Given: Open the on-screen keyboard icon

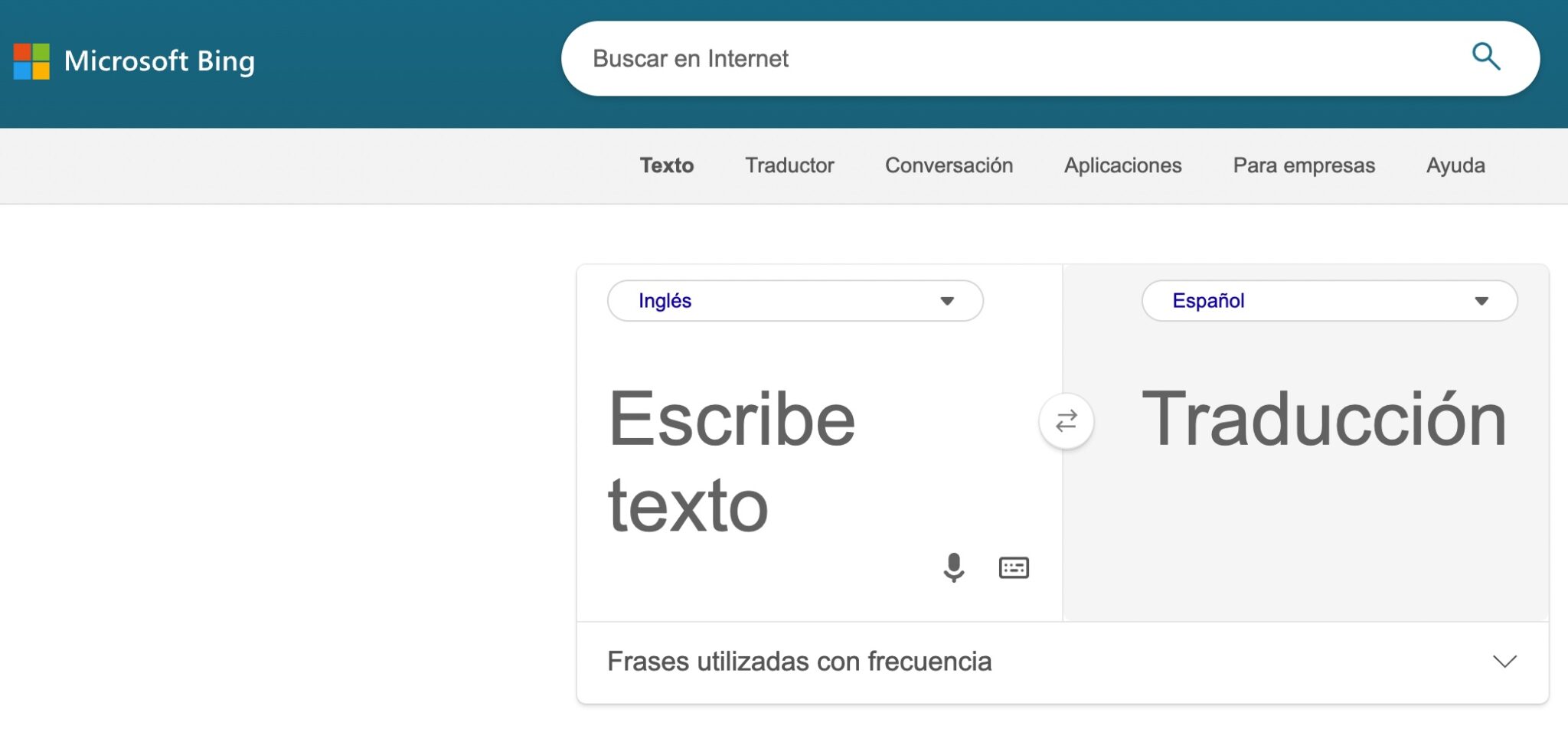Looking at the screenshot, I should click(1015, 567).
